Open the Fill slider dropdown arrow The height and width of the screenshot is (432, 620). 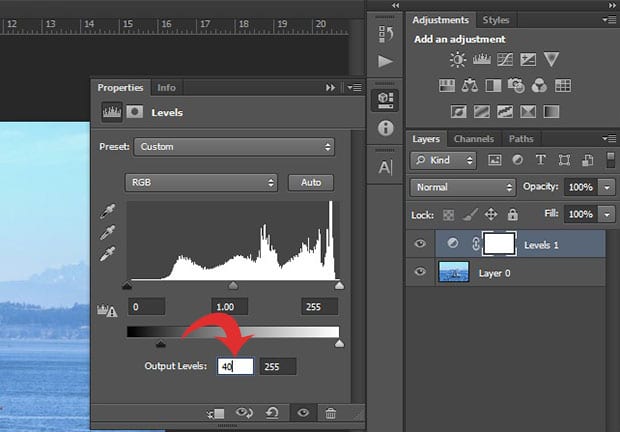(x=607, y=215)
